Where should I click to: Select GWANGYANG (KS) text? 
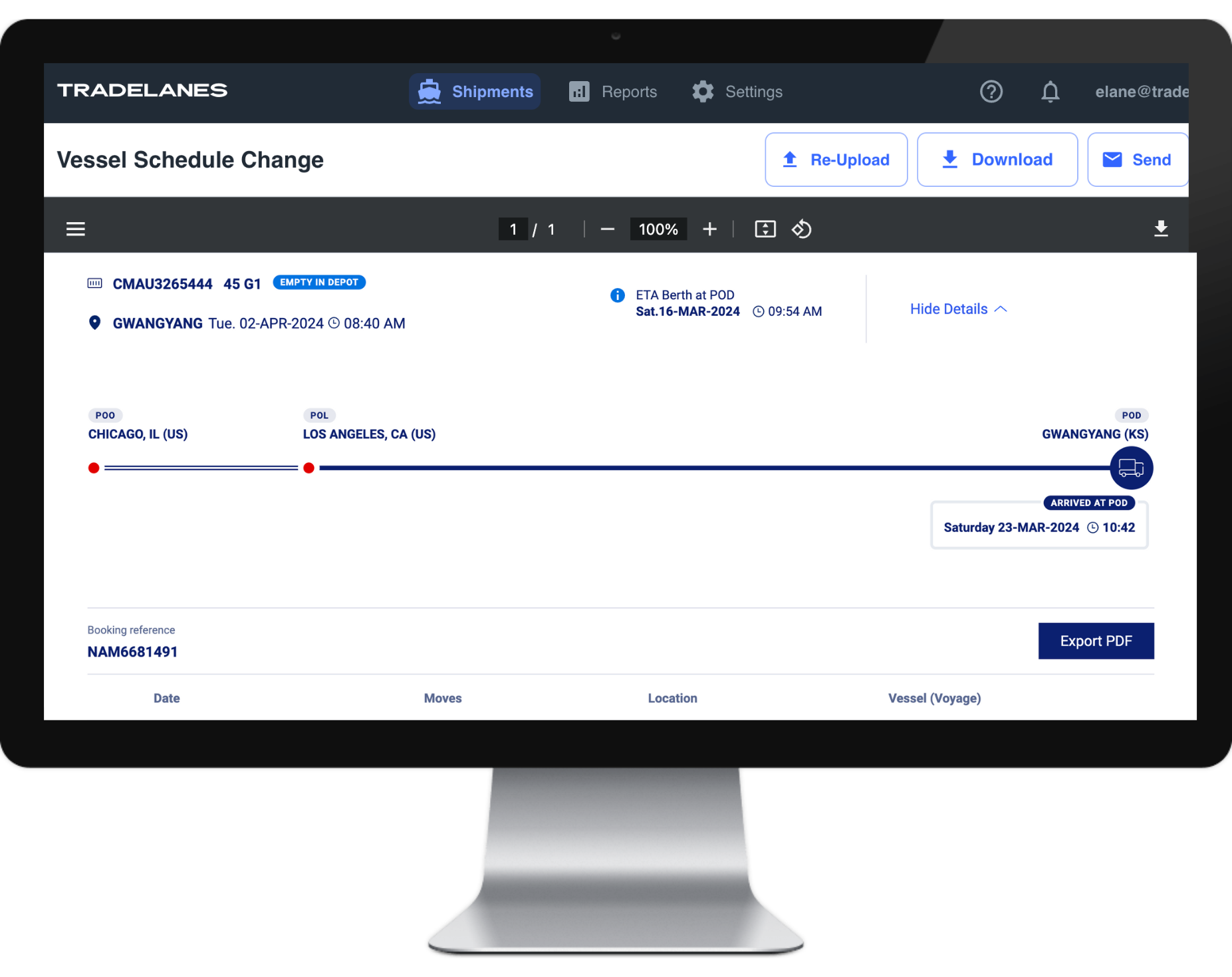tap(1095, 434)
